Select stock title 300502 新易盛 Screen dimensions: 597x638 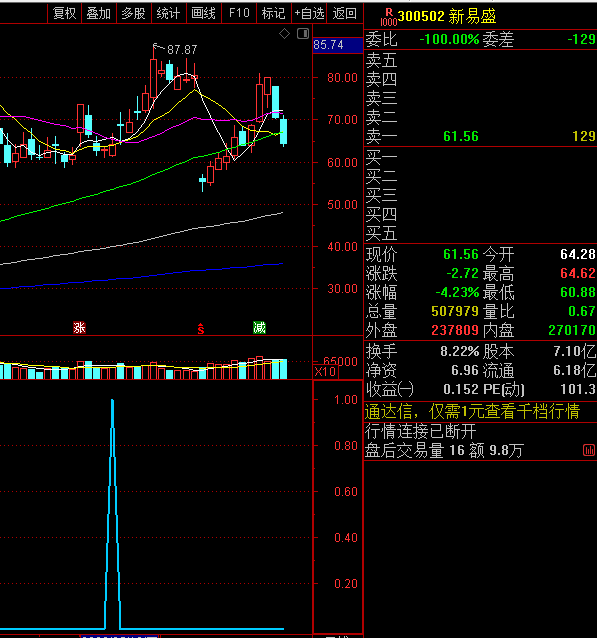point(447,16)
